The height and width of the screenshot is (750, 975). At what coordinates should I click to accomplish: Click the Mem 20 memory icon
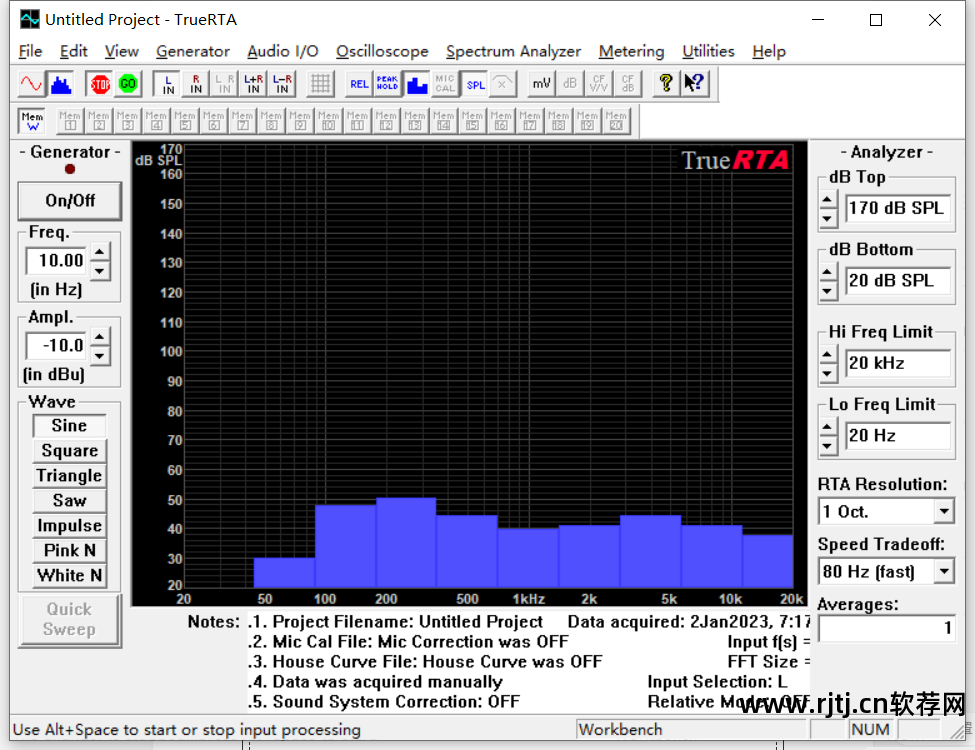616,121
